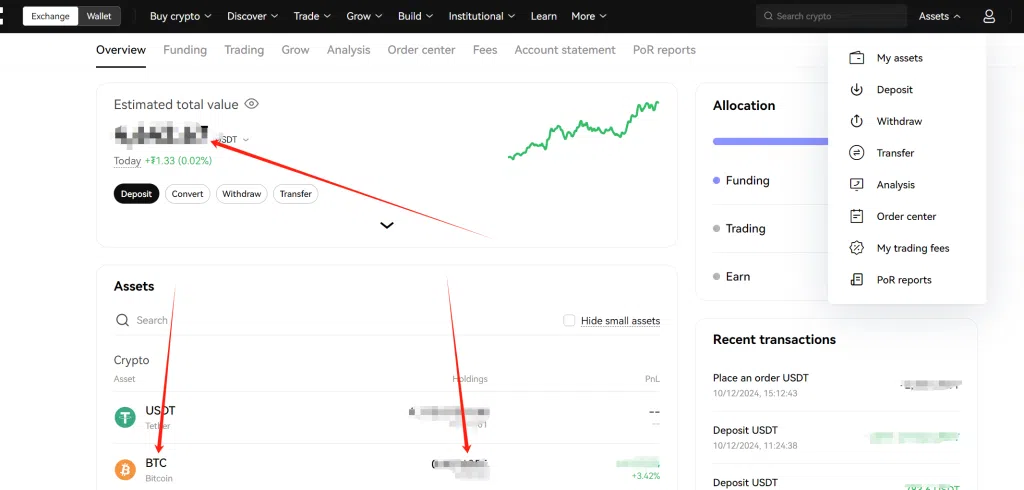The width and height of the screenshot is (1024, 490).
Task: Click the Deposit download icon in menu
Action: click(856, 90)
